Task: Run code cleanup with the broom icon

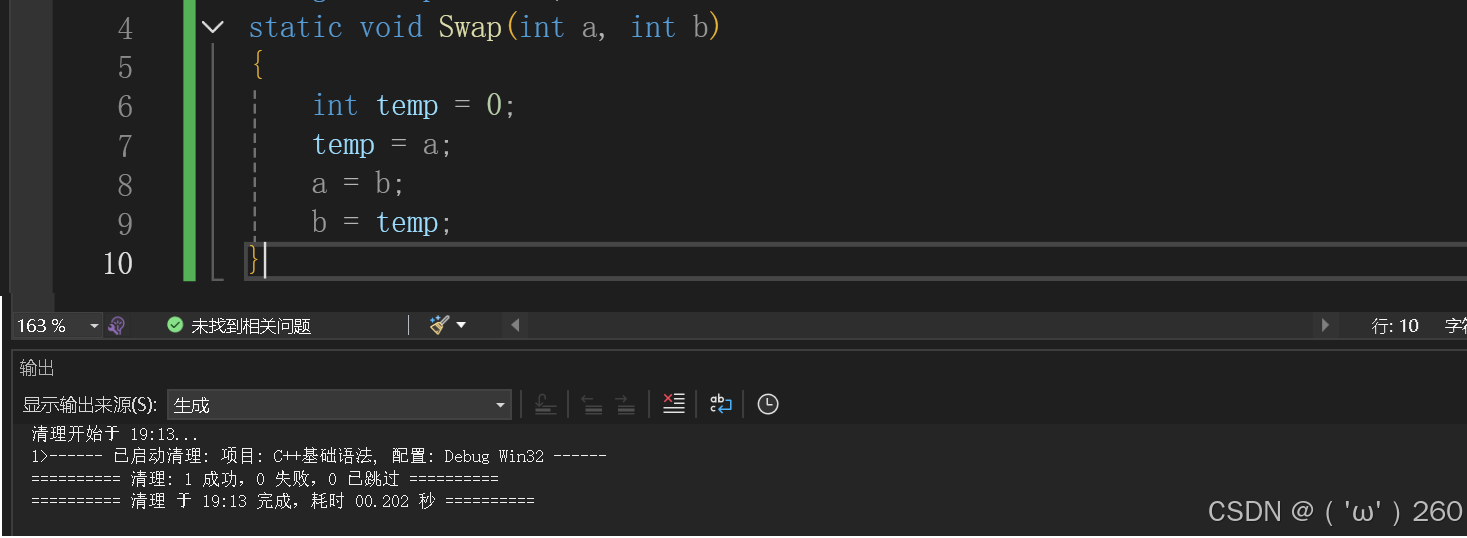Action: [x=439, y=325]
